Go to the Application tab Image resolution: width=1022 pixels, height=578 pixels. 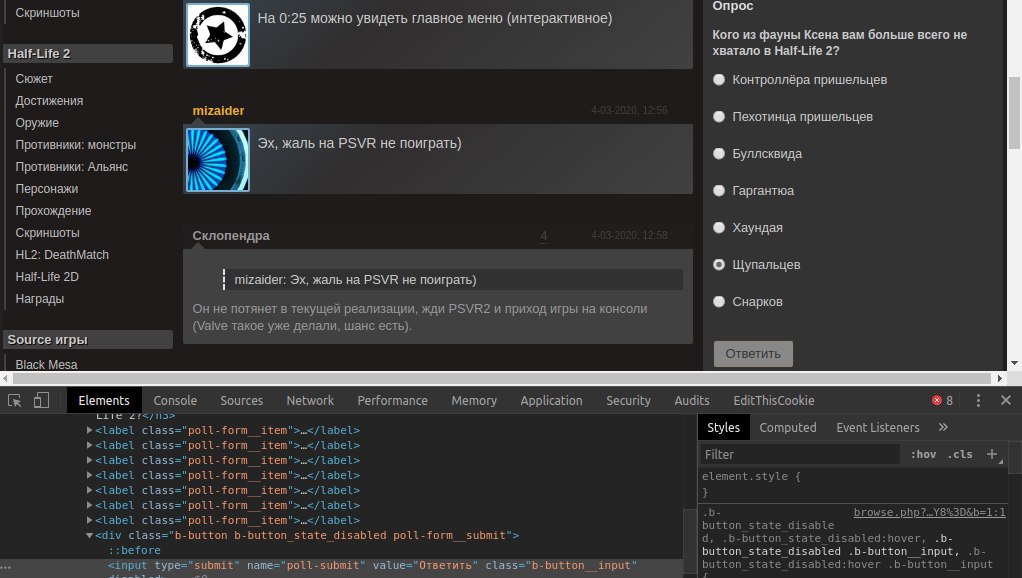click(551, 401)
